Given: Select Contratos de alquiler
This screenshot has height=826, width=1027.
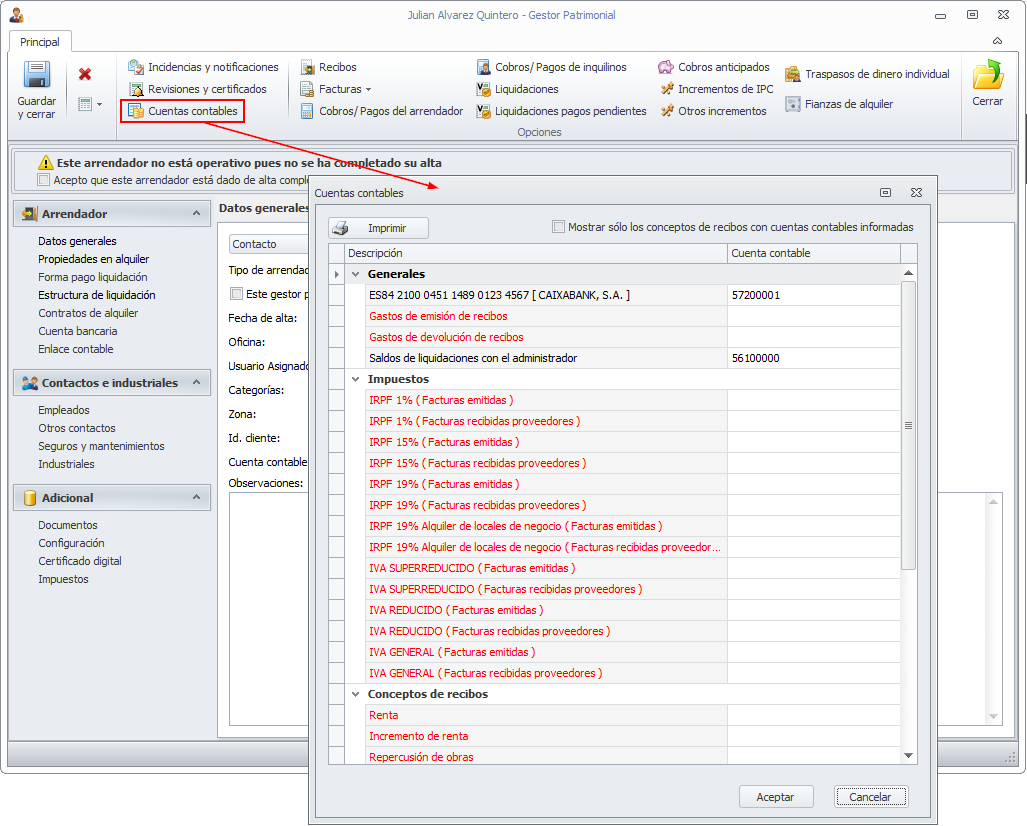Looking at the screenshot, I should pyautogui.click(x=88, y=313).
